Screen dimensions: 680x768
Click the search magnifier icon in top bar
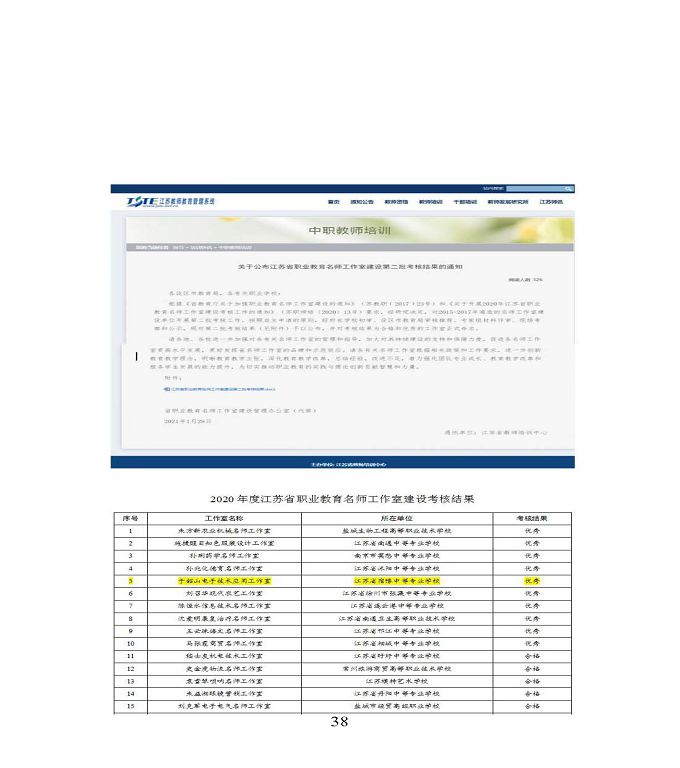click(568, 189)
